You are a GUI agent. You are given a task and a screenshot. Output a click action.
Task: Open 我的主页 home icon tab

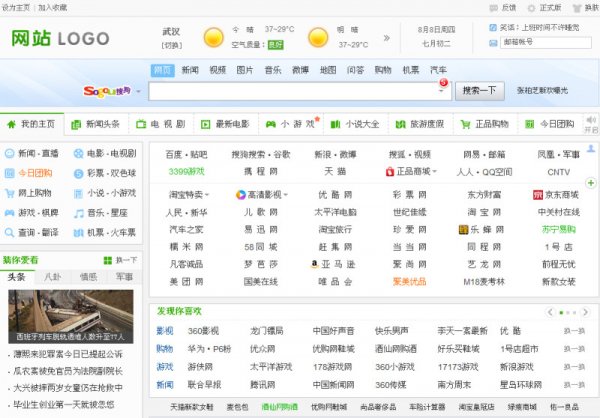pyautogui.click(x=11, y=124)
